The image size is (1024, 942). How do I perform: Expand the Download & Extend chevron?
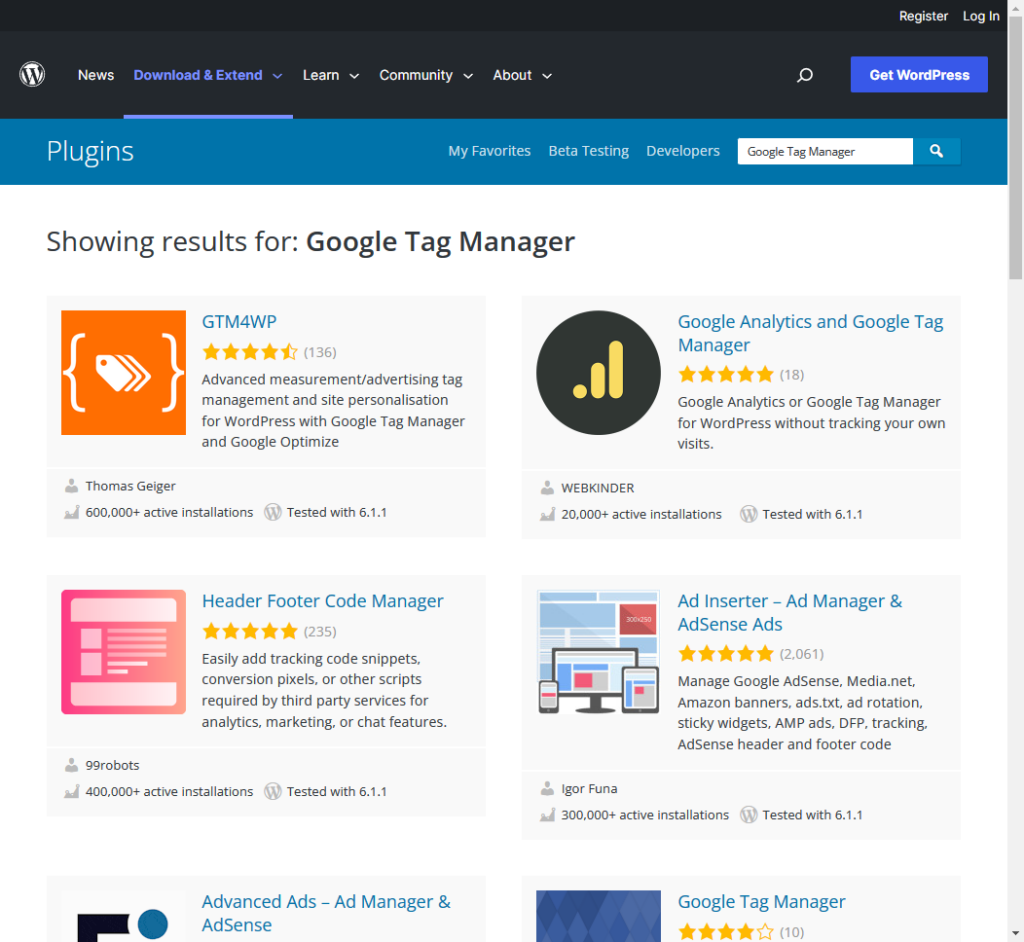[278, 76]
